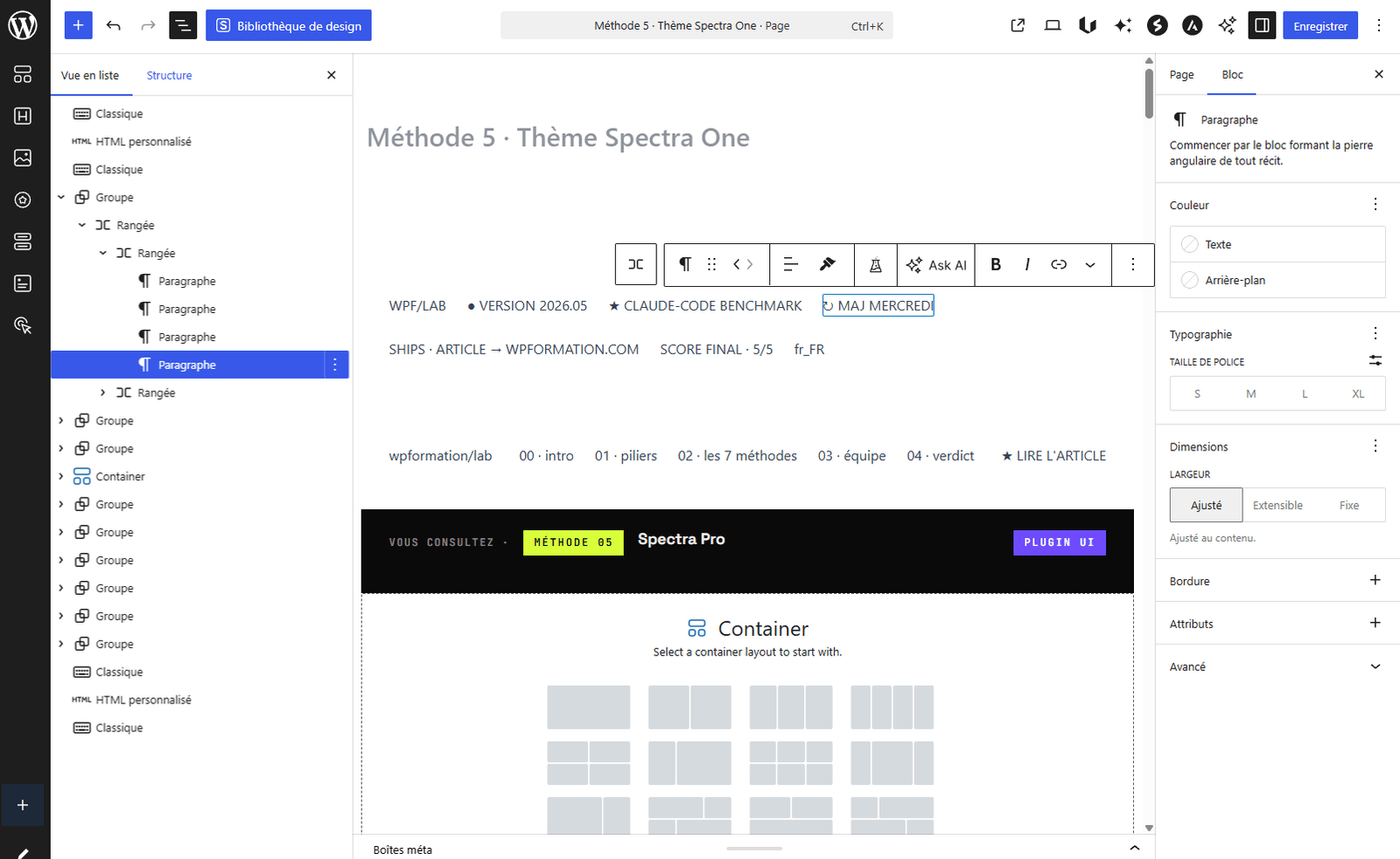The height and width of the screenshot is (859, 1400).
Task: Open text alignment option in toolbar
Action: [x=791, y=264]
